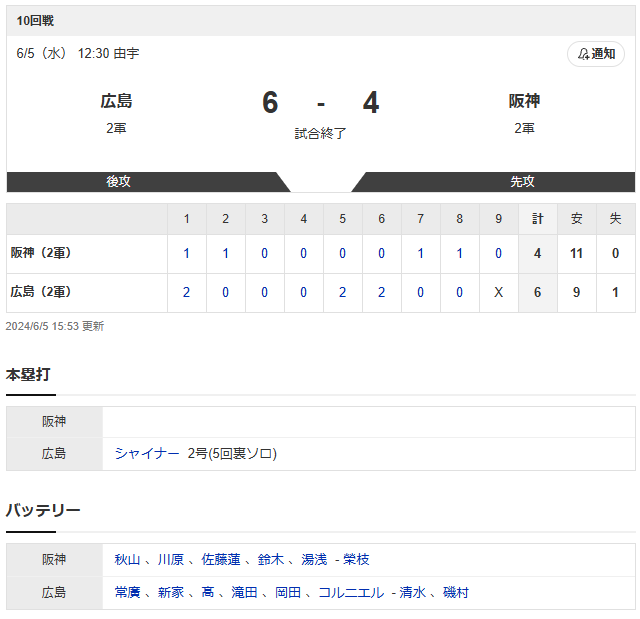Open 広島 5th inning score link

pos(342,293)
